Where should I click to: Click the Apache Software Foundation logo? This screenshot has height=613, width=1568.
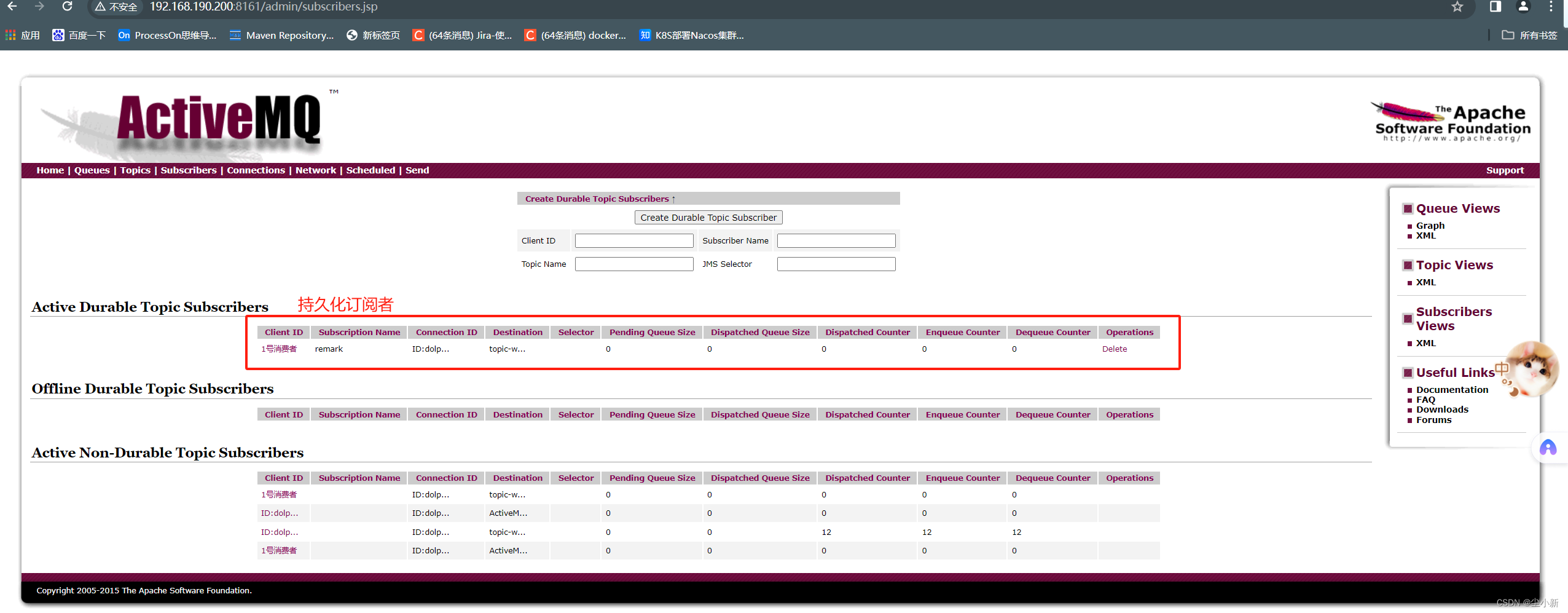coord(1450,122)
